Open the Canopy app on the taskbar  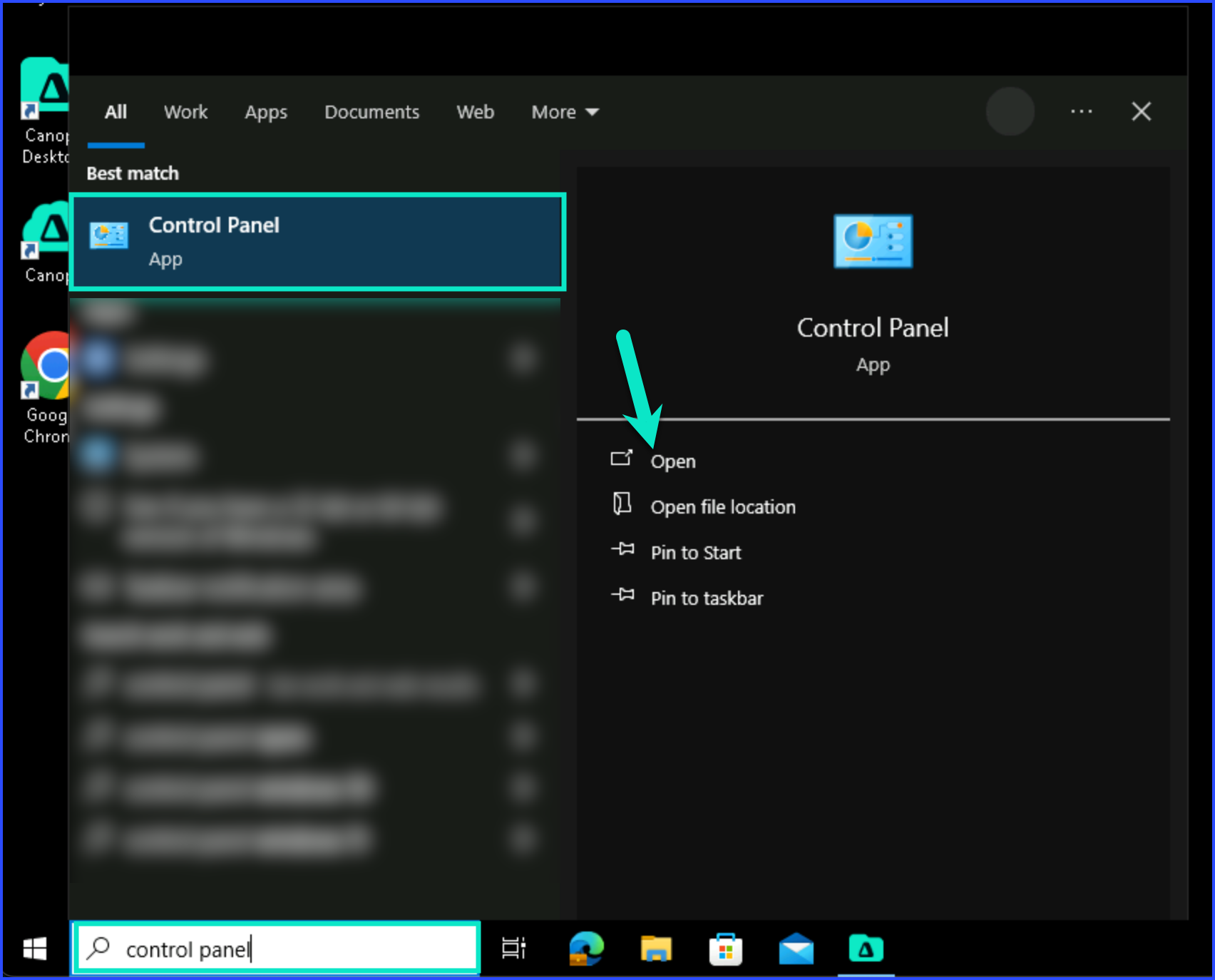[x=866, y=949]
